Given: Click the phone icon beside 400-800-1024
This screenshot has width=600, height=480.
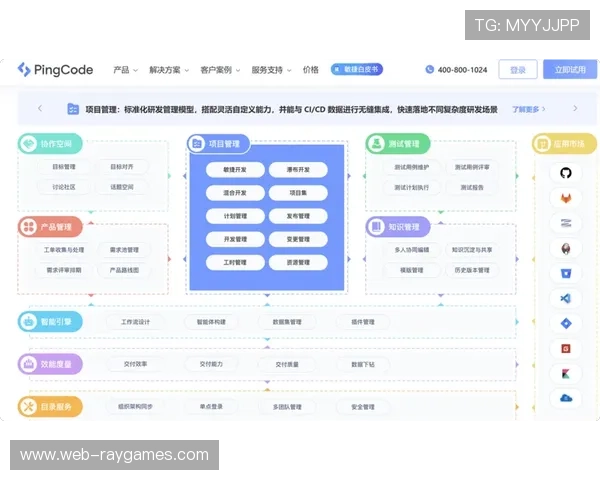Looking at the screenshot, I should pos(430,69).
